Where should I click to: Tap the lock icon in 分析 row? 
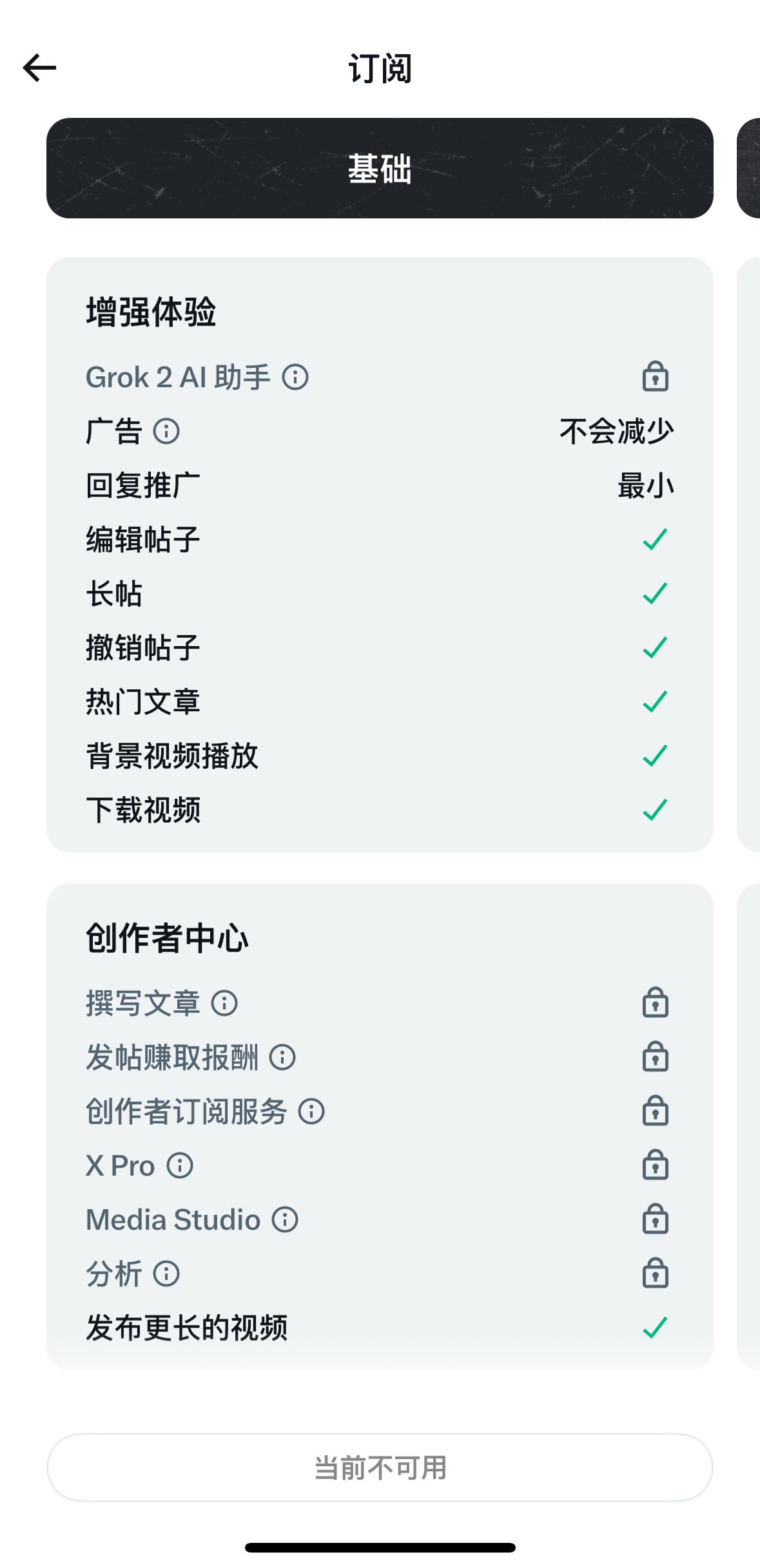[655, 1274]
